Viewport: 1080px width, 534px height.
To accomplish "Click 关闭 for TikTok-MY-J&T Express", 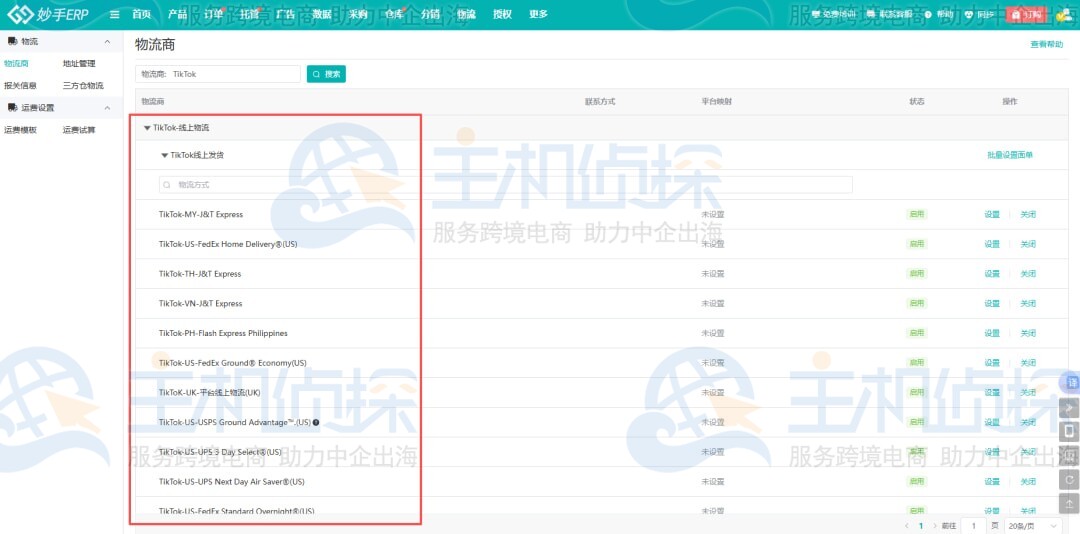I will point(1028,214).
